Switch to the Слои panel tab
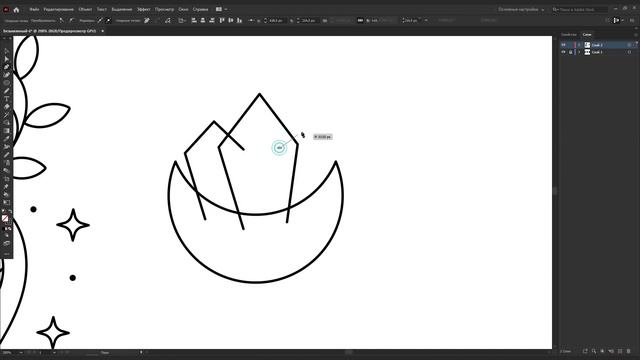 click(x=587, y=35)
